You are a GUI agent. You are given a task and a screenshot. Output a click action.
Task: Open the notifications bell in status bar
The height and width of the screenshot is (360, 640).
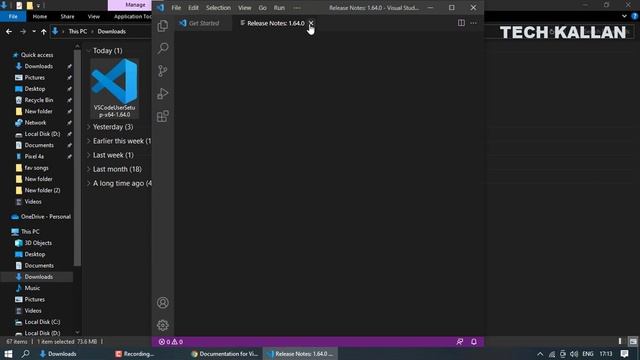click(474, 342)
